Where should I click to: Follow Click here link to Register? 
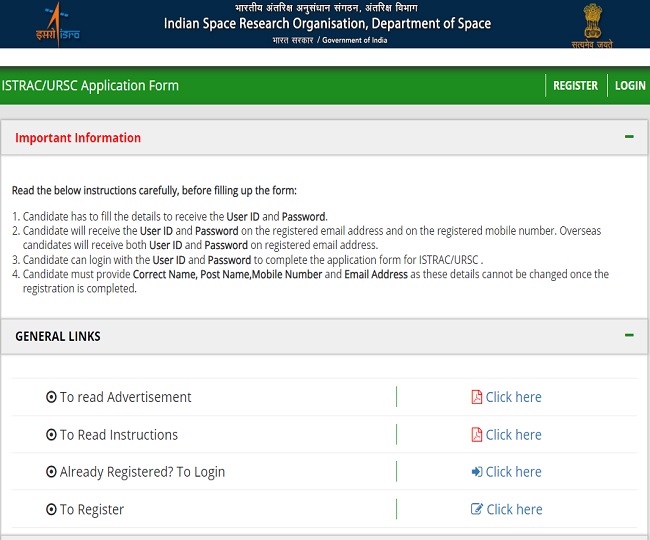point(513,509)
